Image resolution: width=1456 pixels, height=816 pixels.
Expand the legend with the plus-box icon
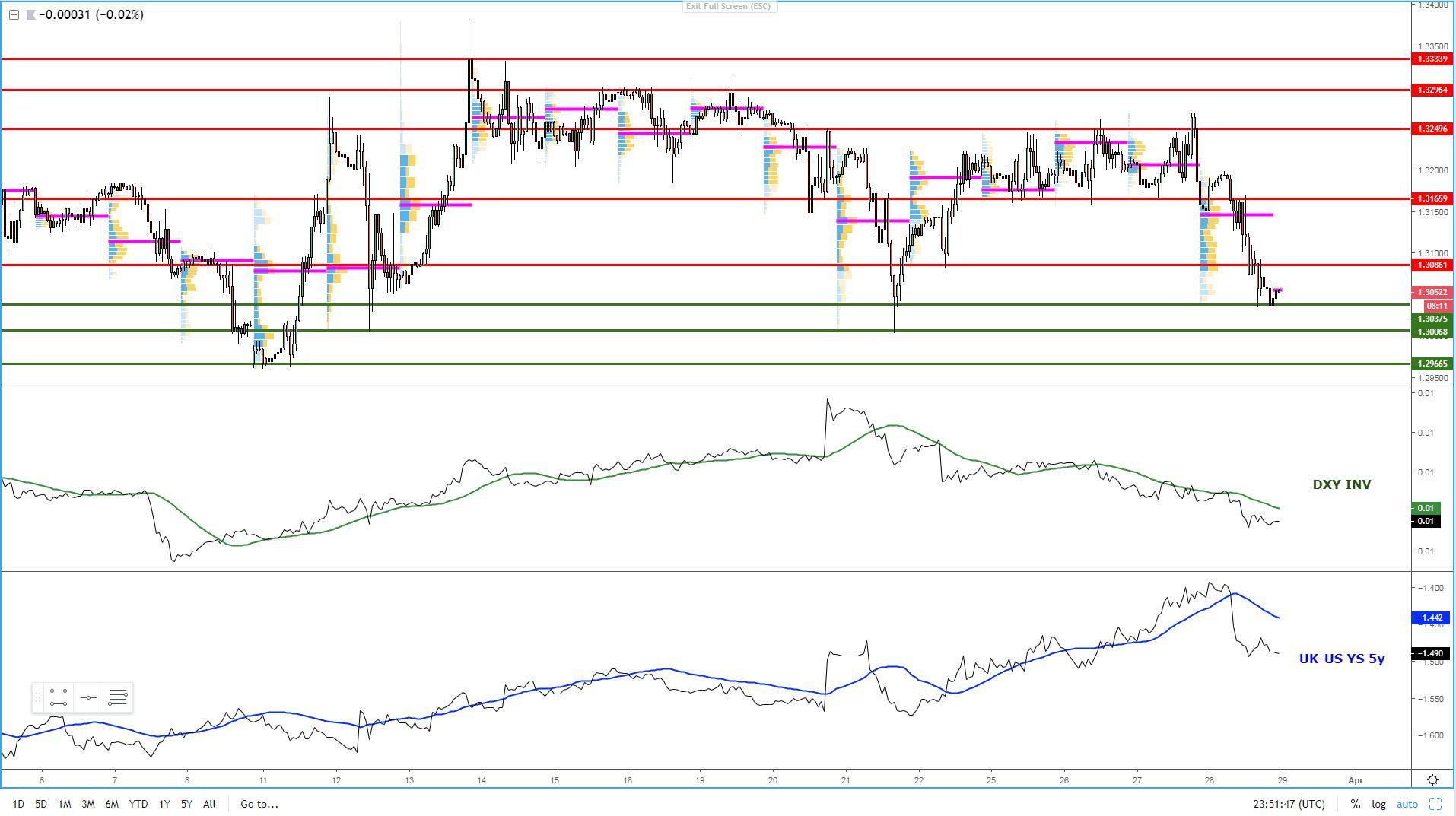pos(14,14)
